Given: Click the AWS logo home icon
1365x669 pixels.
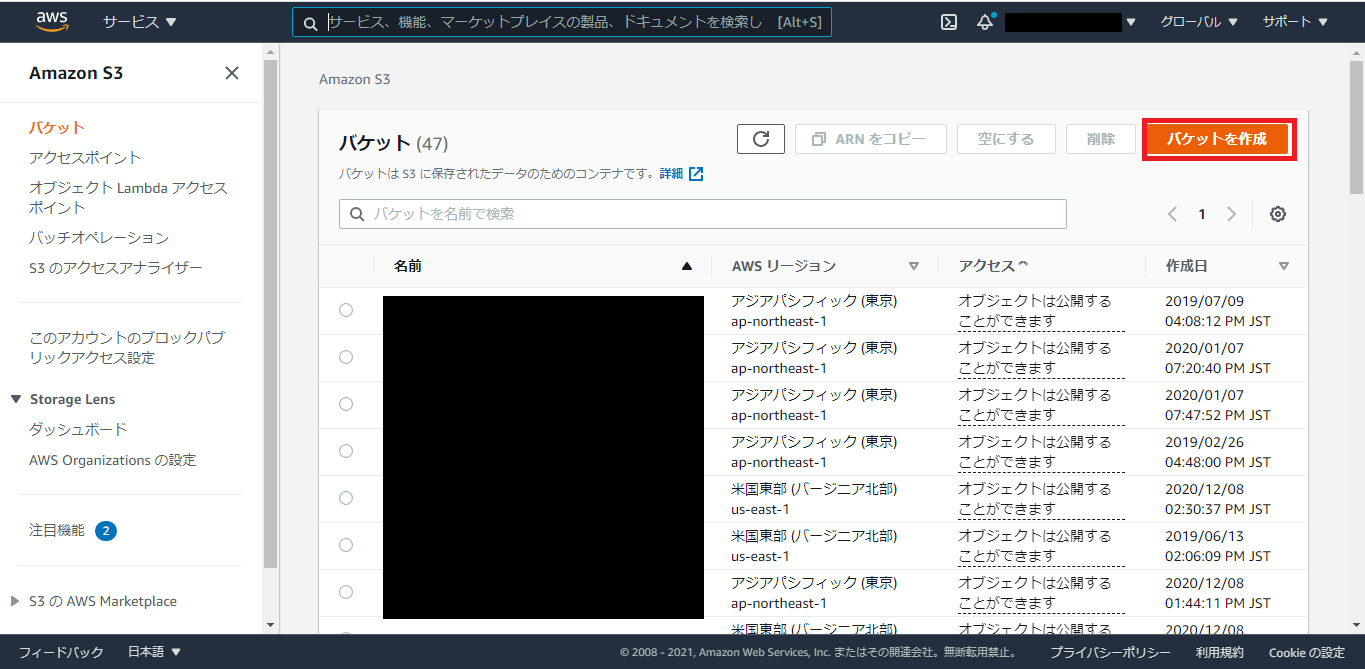Looking at the screenshot, I should click(51, 21).
